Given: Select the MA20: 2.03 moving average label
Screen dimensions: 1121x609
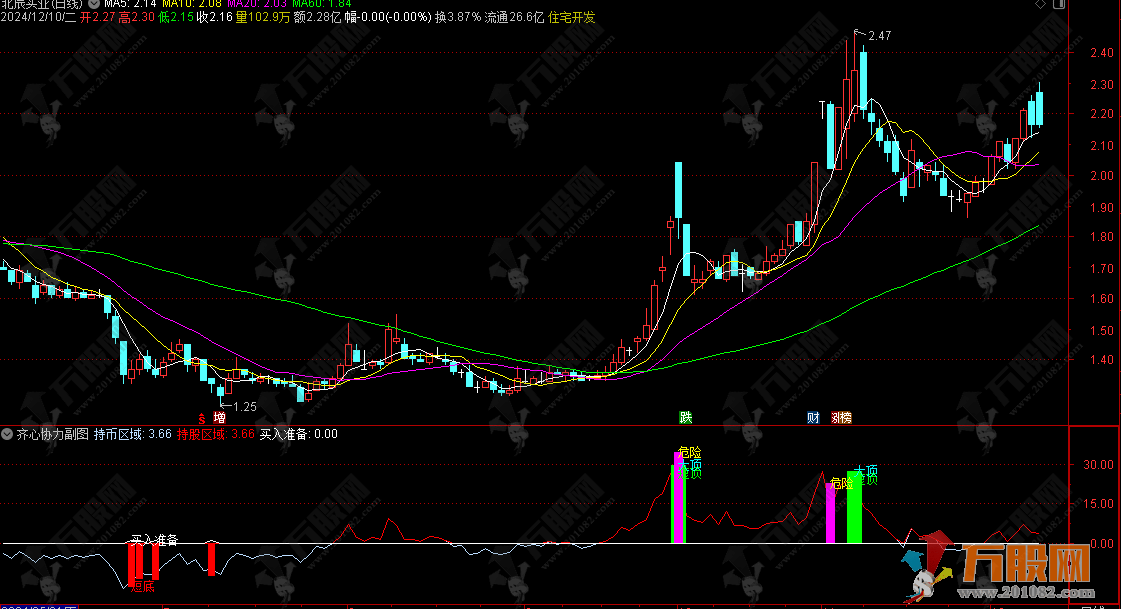Looking at the screenshot, I should coord(257,4).
